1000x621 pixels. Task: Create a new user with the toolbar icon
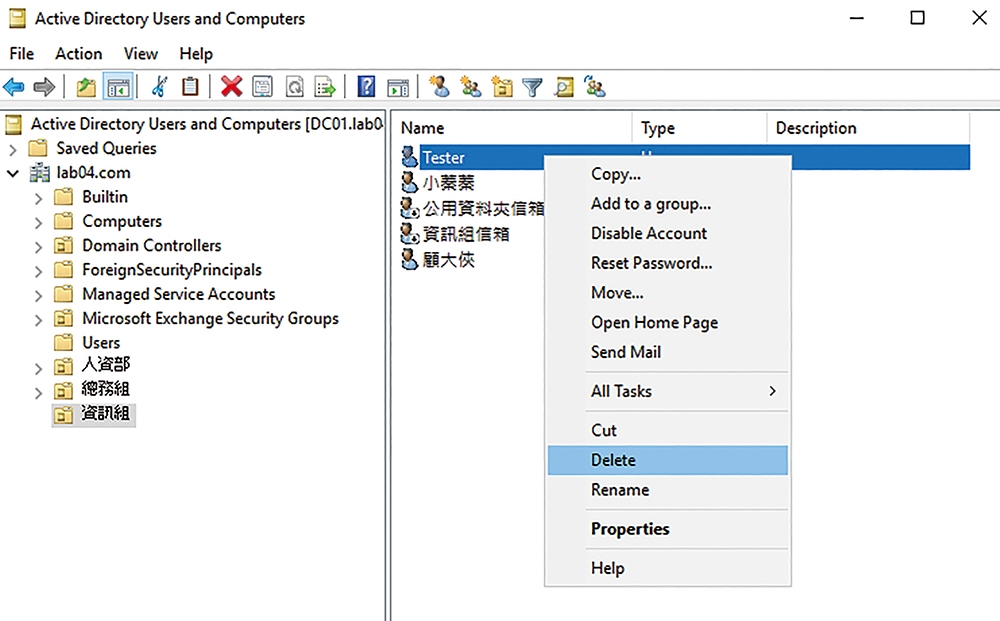pos(439,87)
